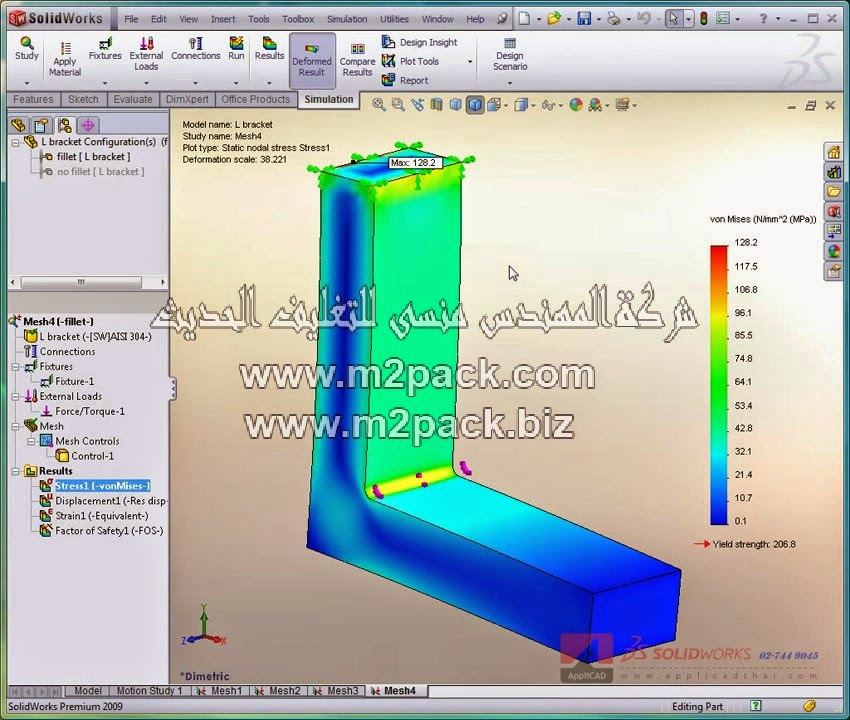Open the Study tool
The height and width of the screenshot is (720, 850).
click(27, 48)
